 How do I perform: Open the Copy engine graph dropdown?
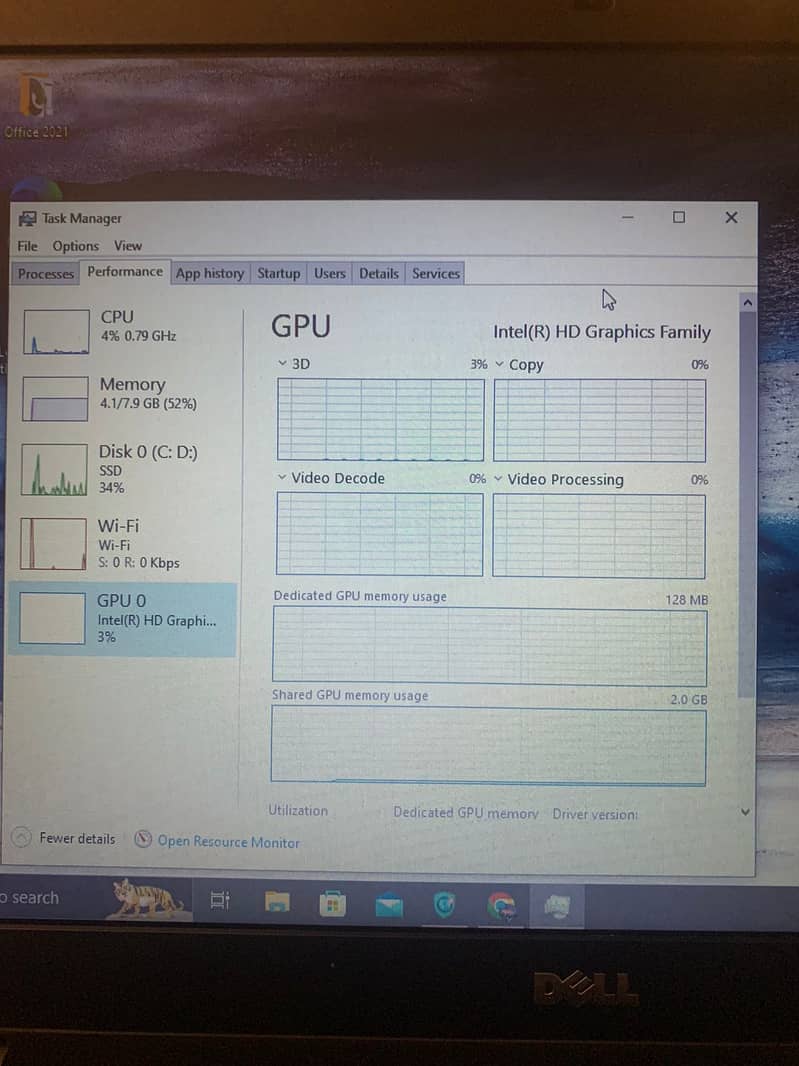[x=499, y=364]
